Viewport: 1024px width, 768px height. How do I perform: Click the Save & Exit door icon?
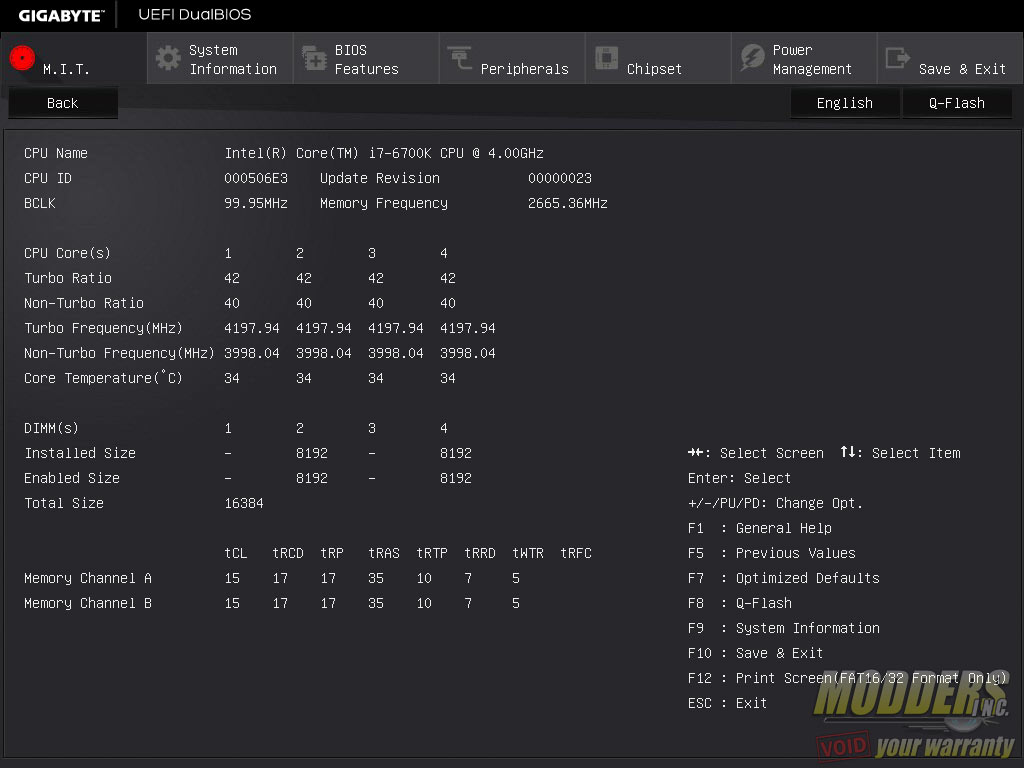pyautogui.click(x=897, y=58)
